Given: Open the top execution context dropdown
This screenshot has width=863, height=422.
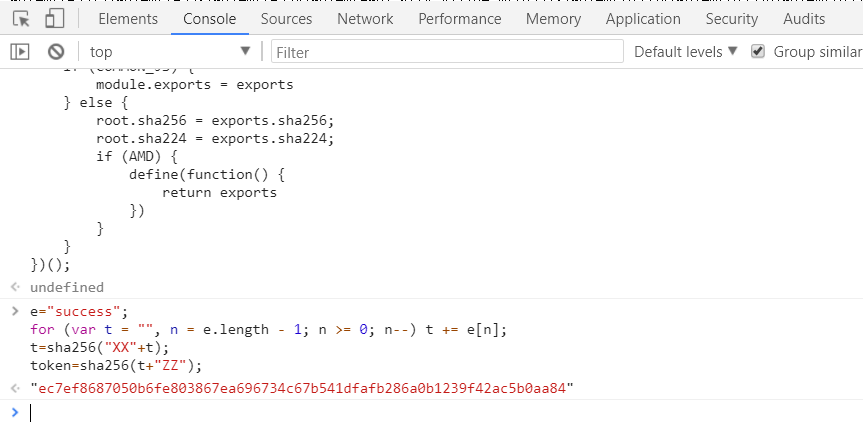Looking at the screenshot, I should click(x=170, y=52).
